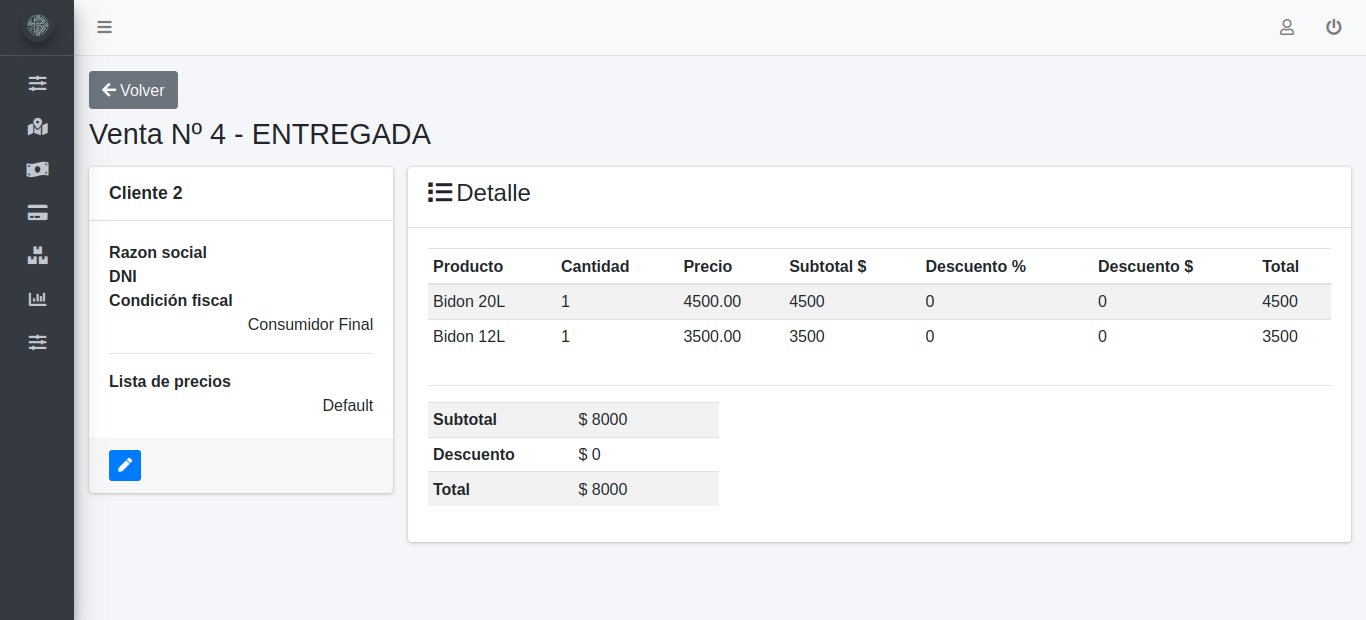Click the Total $ 8000 summary row
The image size is (1366, 620).
tap(573, 489)
